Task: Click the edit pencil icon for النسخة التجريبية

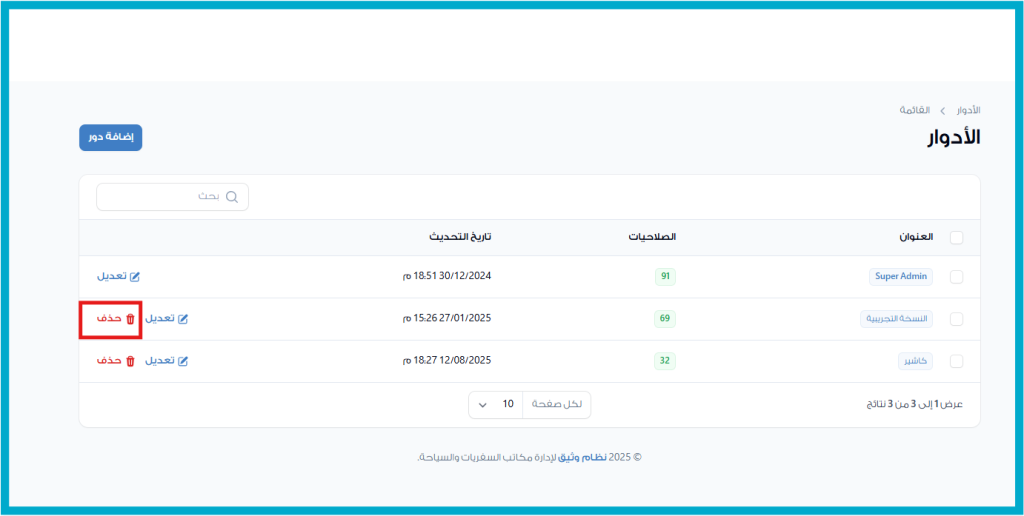Action: pos(183,319)
